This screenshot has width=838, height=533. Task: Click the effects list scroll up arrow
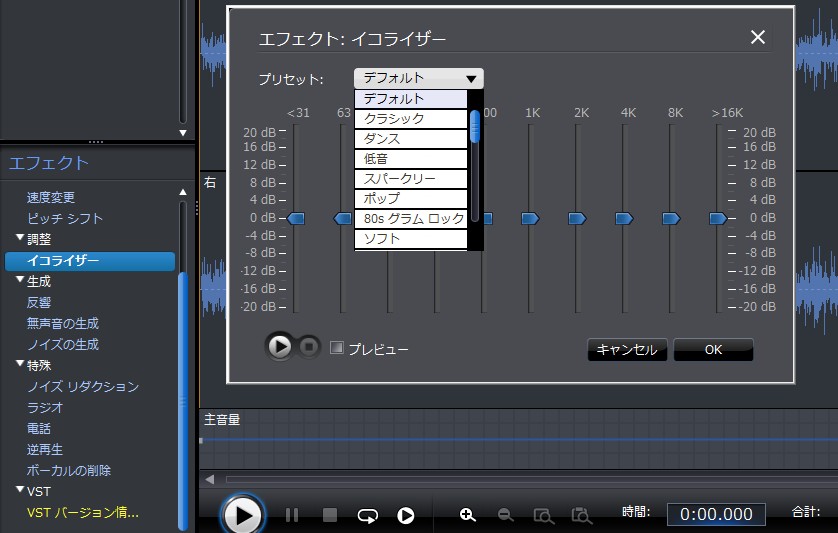tap(183, 191)
